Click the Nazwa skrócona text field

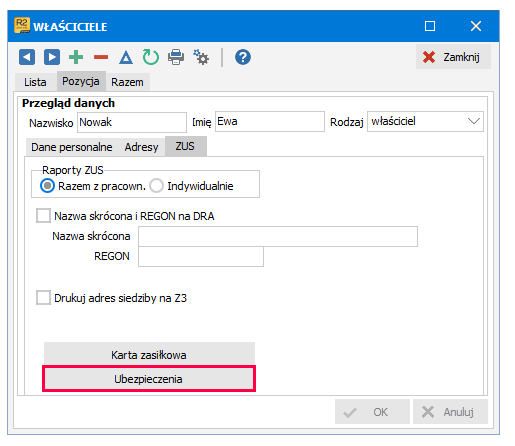tap(278, 236)
